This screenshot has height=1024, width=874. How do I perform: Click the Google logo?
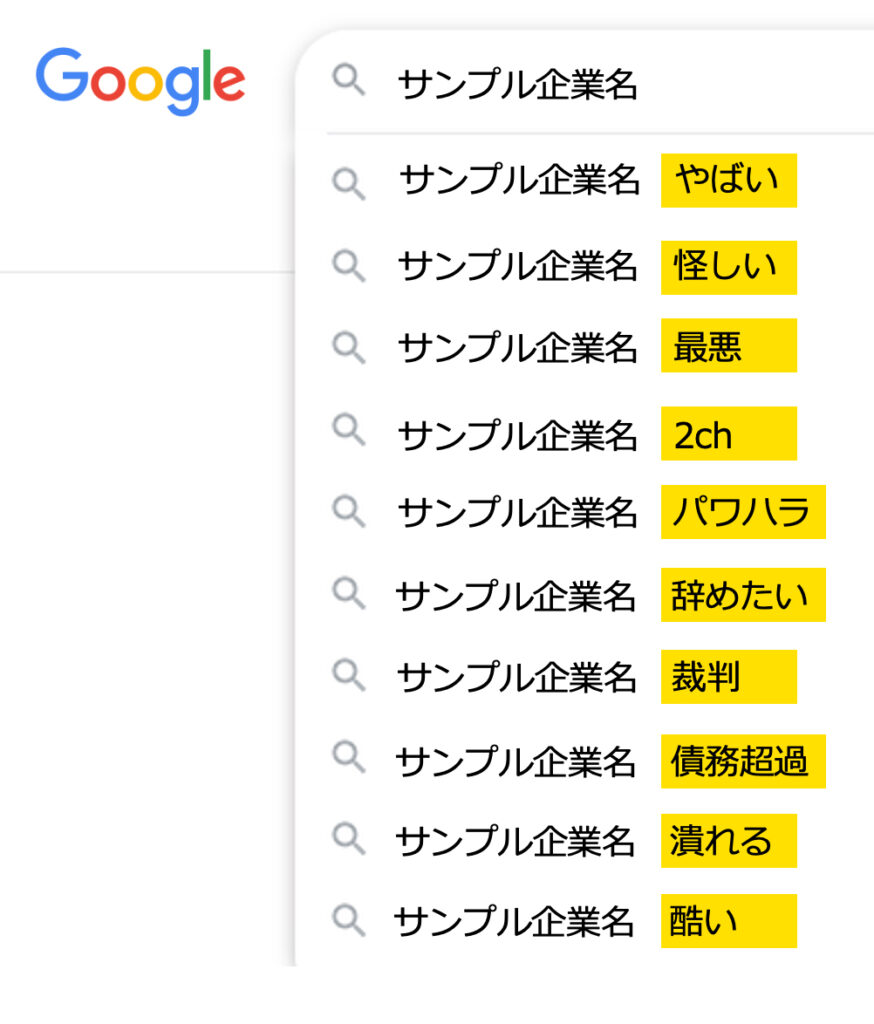tap(140, 80)
